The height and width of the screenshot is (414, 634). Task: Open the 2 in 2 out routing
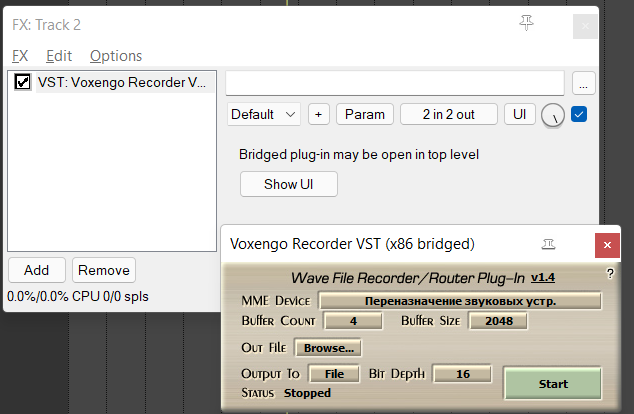point(450,114)
